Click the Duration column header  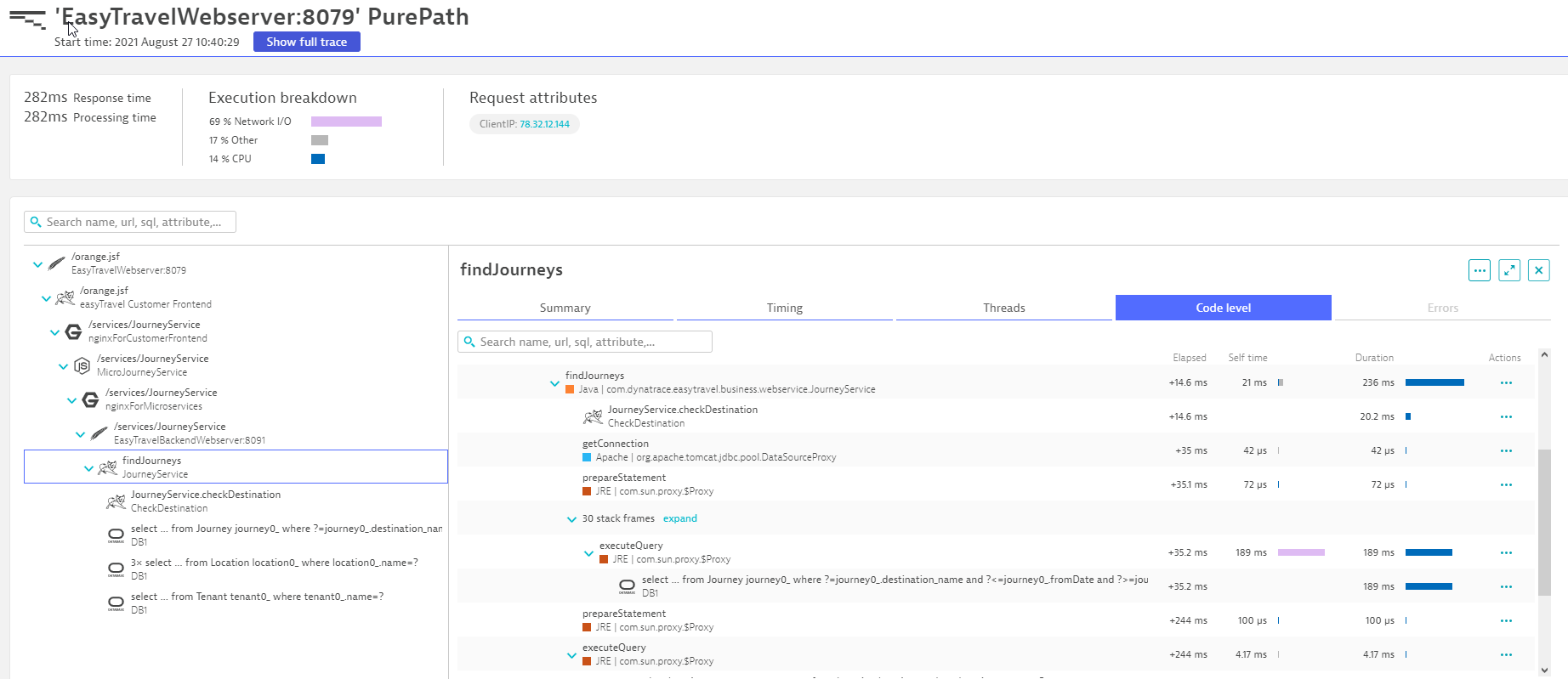[1374, 358]
